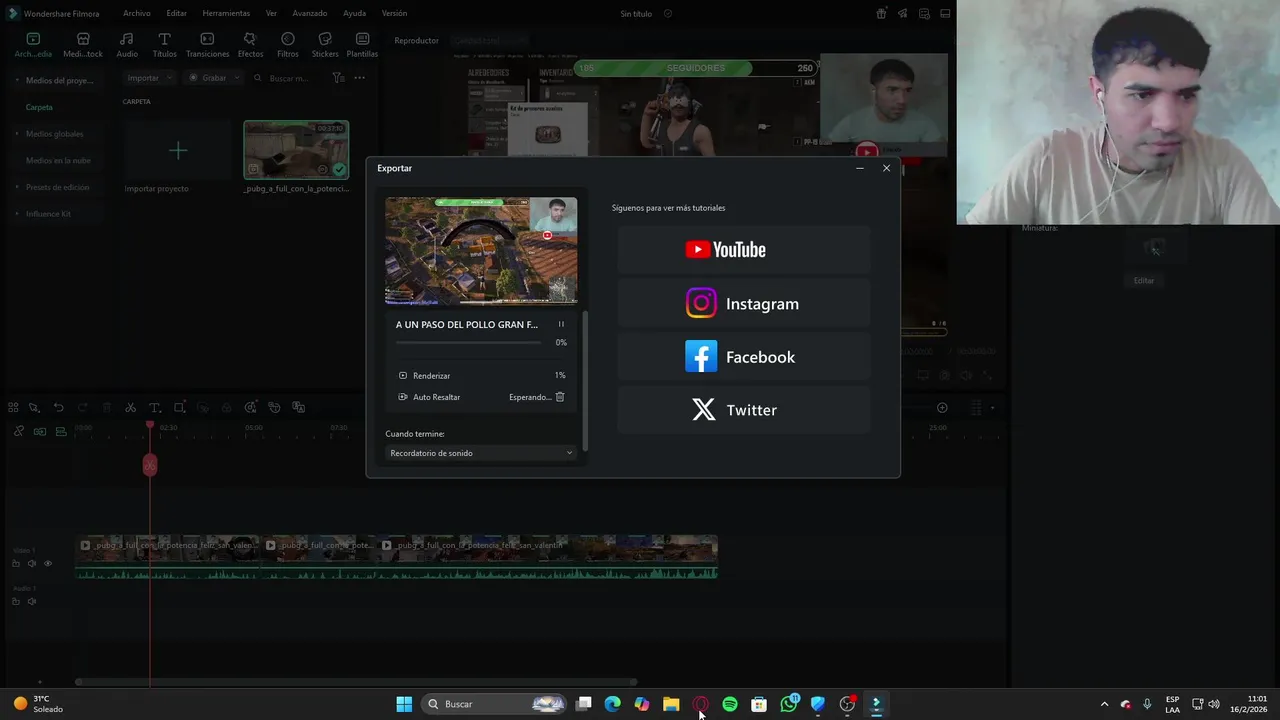Open Microsoft Edge from the taskbar
1280x720 pixels.
tap(613, 704)
